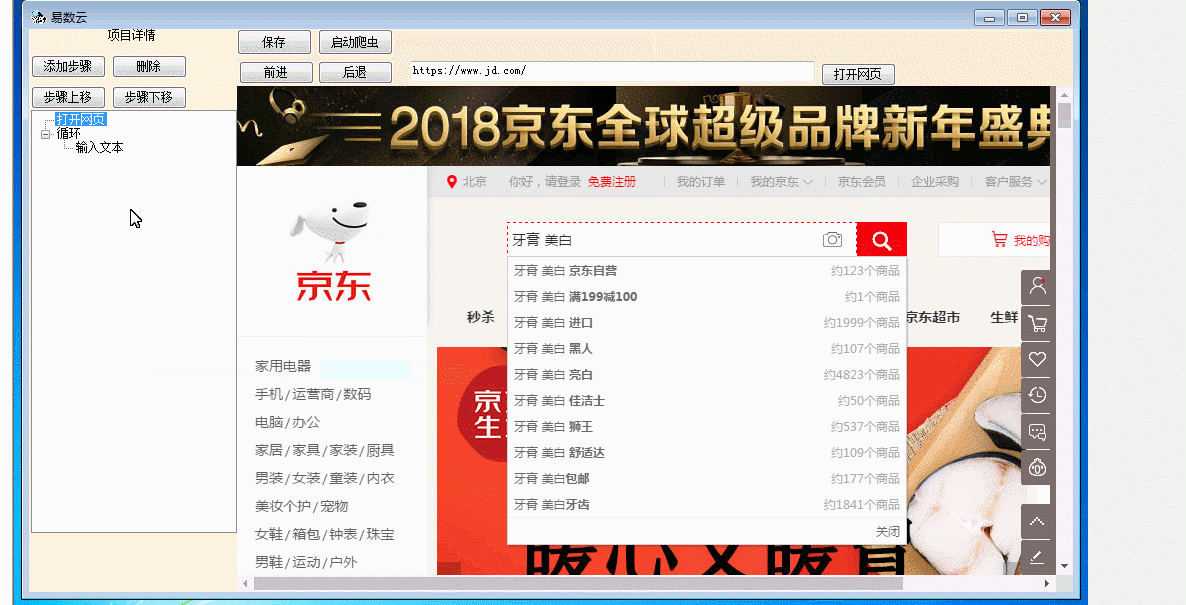
Task: Click the 添加步骤 button
Action: pyautogui.click(x=68, y=67)
